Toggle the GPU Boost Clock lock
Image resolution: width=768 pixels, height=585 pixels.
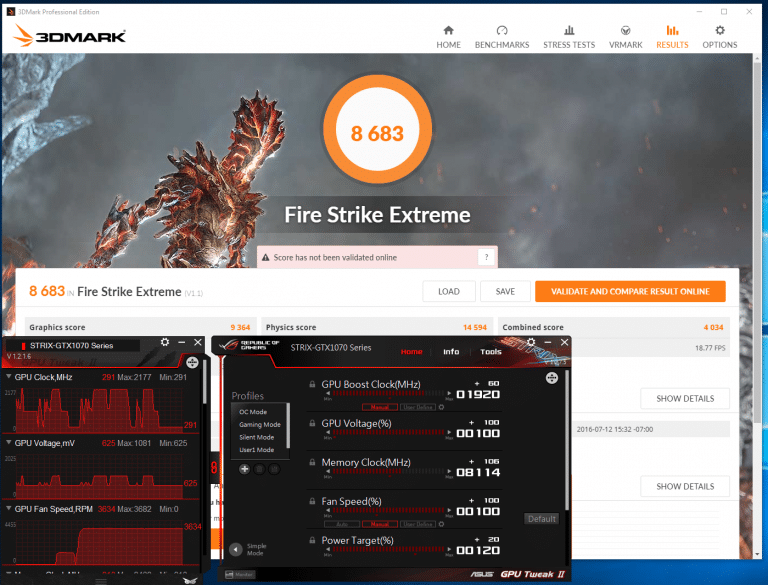tap(312, 384)
